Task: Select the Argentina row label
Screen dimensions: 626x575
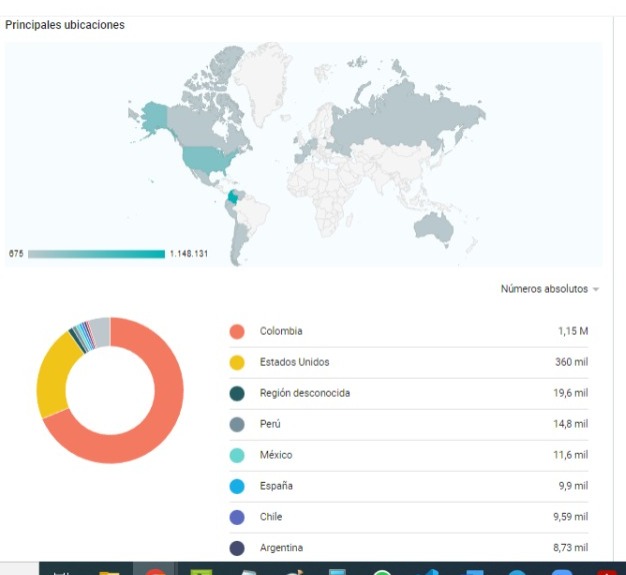Action: 281,547
